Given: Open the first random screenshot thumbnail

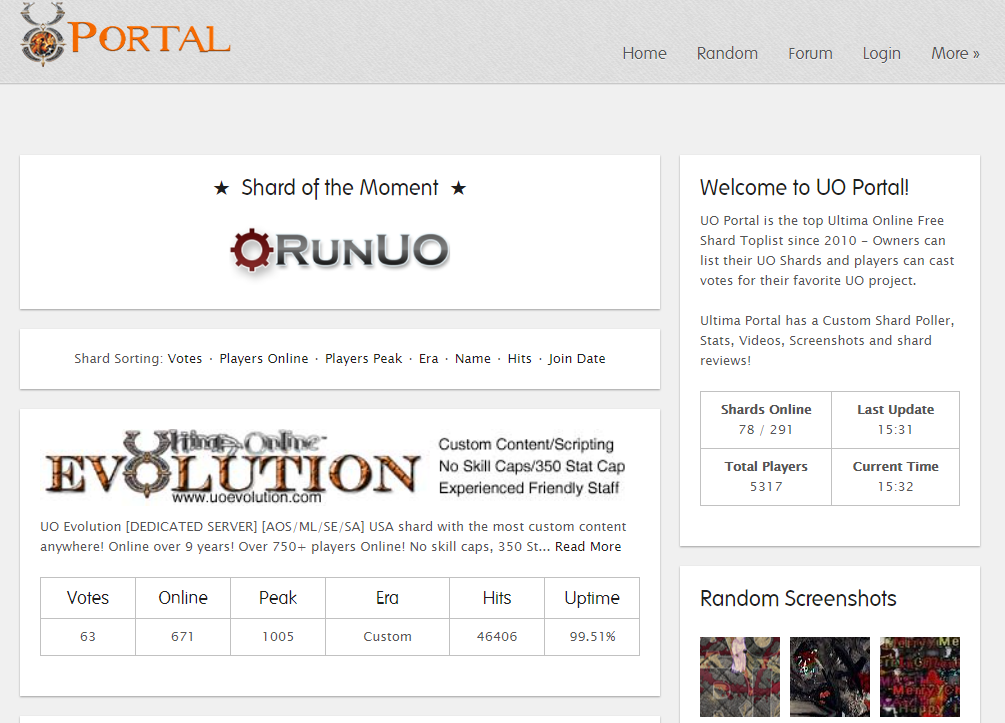Looking at the screenshot, I should click(740, 677).
